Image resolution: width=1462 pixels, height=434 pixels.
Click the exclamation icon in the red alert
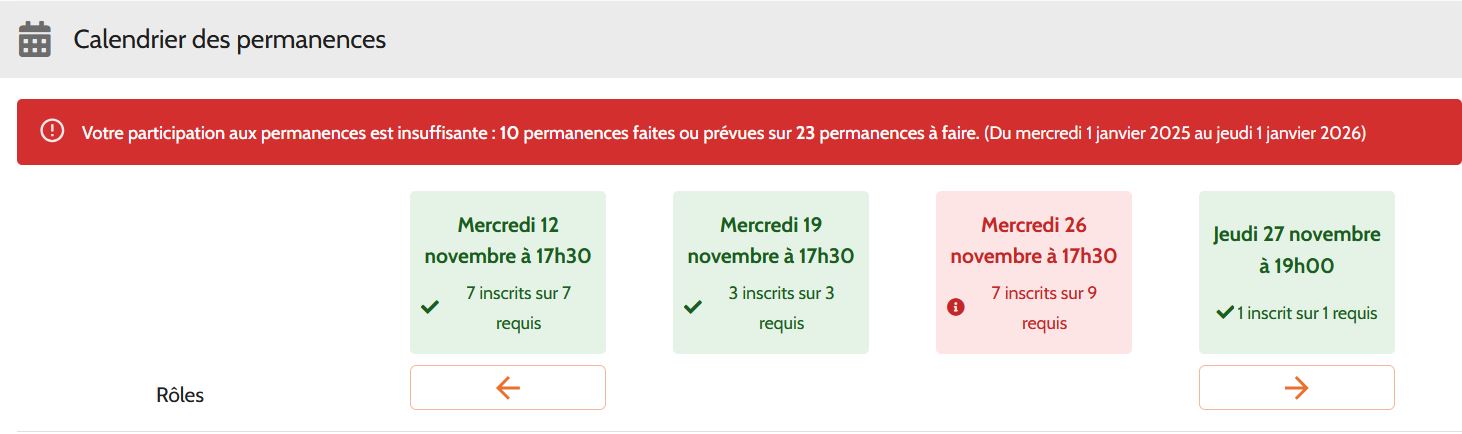pos(52,131)
